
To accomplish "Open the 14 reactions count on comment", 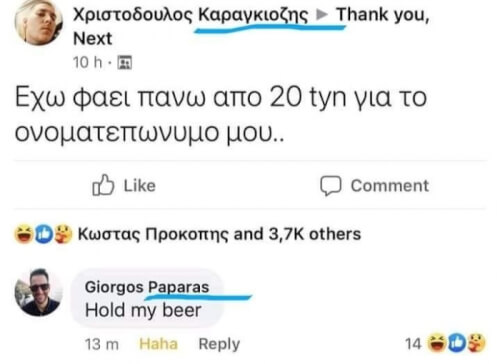I will click(413, 344).
